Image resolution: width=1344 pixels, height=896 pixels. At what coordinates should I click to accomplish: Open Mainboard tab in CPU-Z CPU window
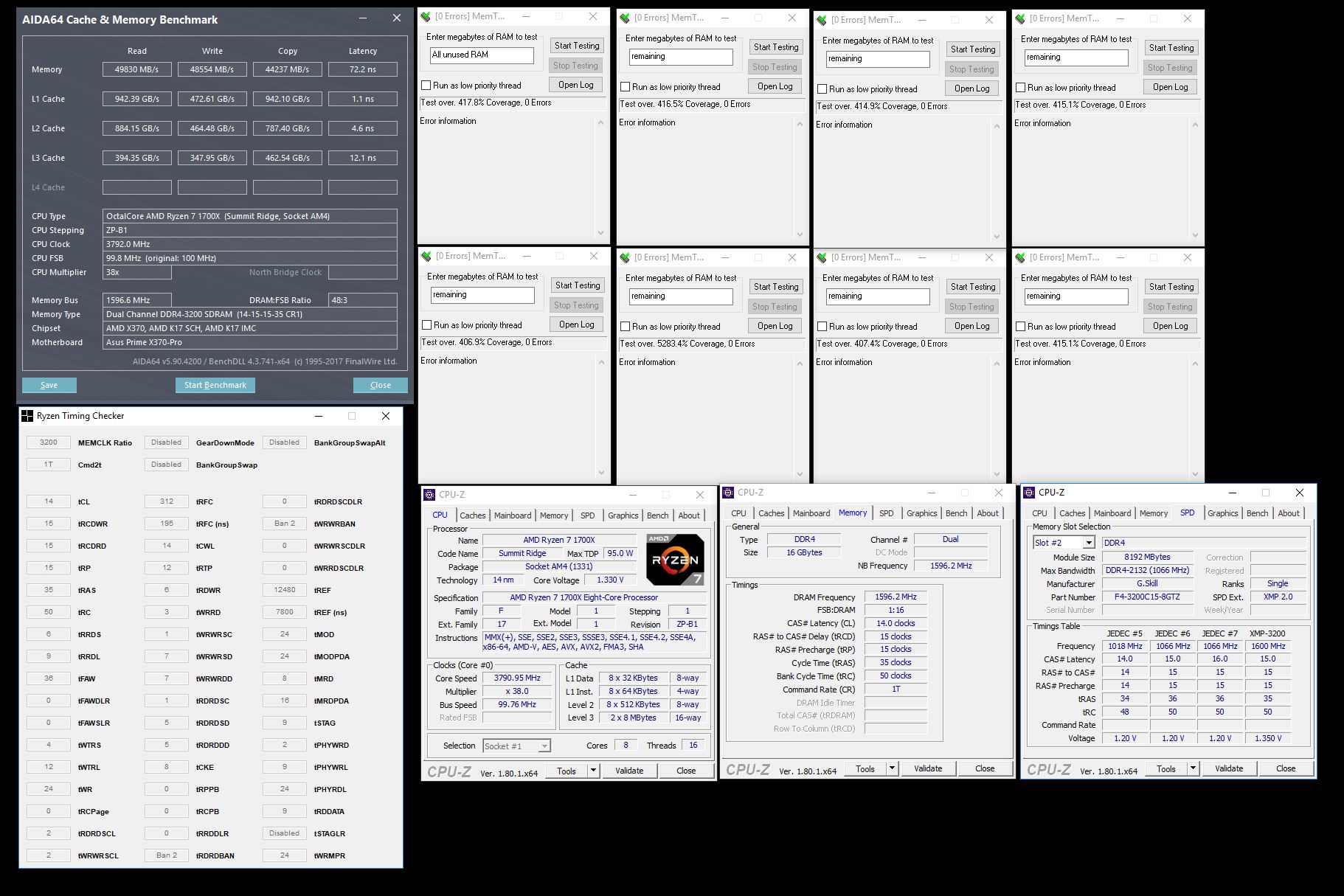[513, 516]
